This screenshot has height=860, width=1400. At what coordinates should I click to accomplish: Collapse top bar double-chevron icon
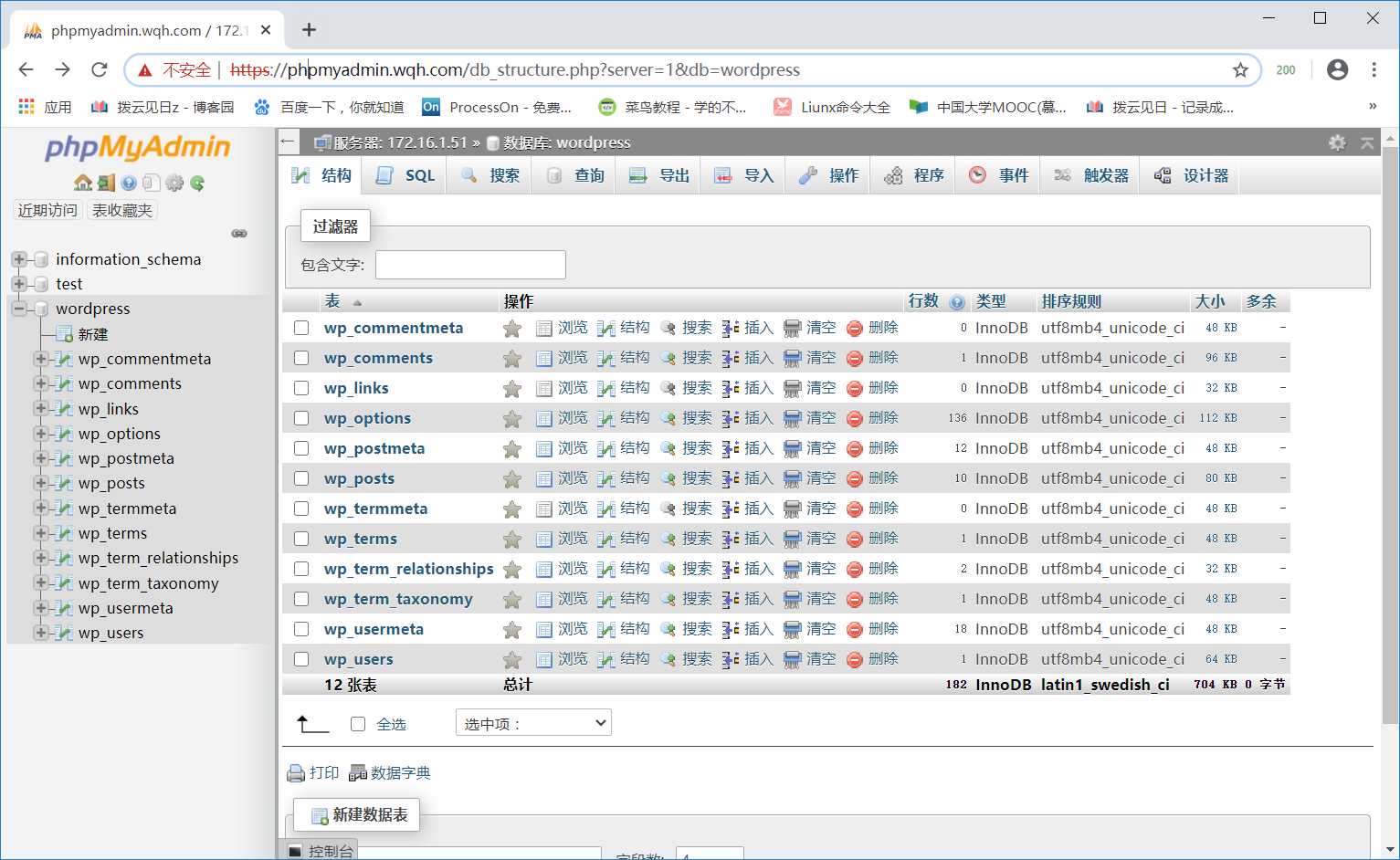(1367, 142)
